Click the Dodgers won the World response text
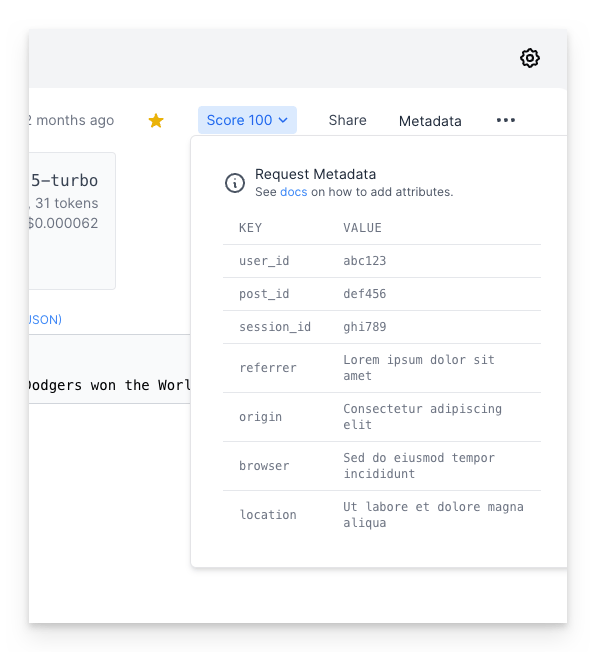The image size is (596, 652). (109, 385)
